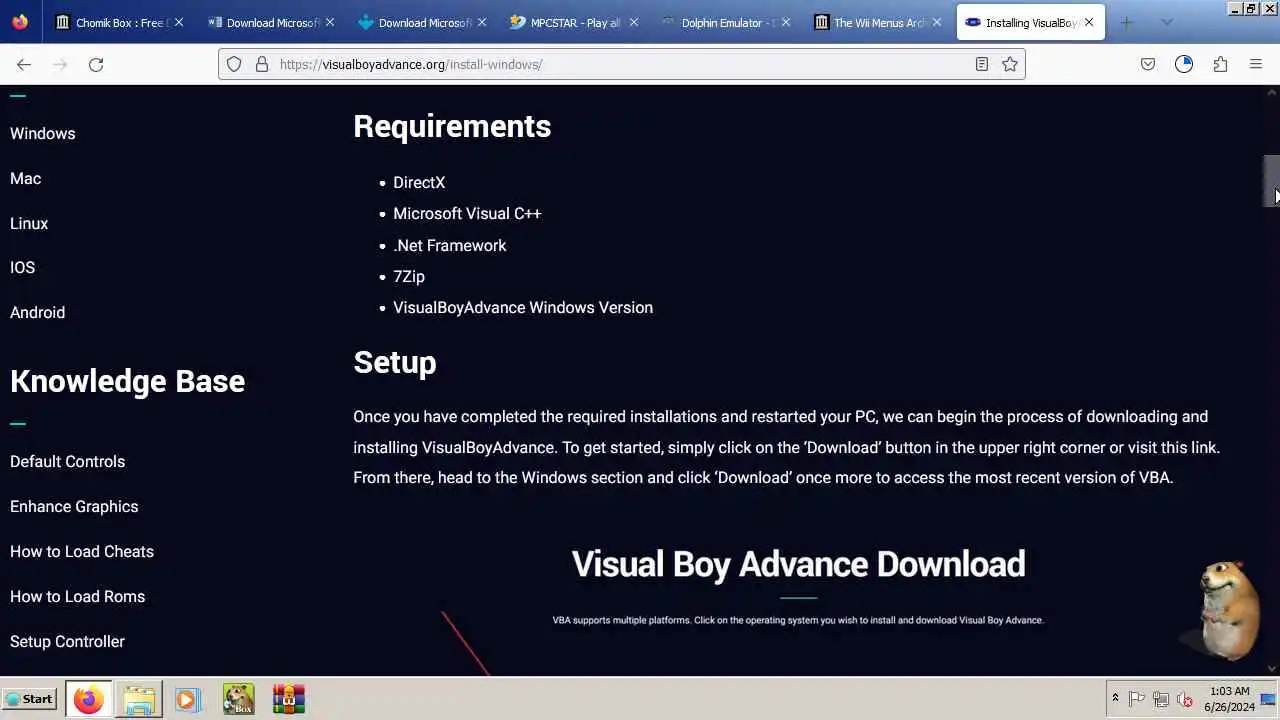Click the Knowledge Base heading
The width and height of the screenshot is (1280, 720).
click(127, 381)
